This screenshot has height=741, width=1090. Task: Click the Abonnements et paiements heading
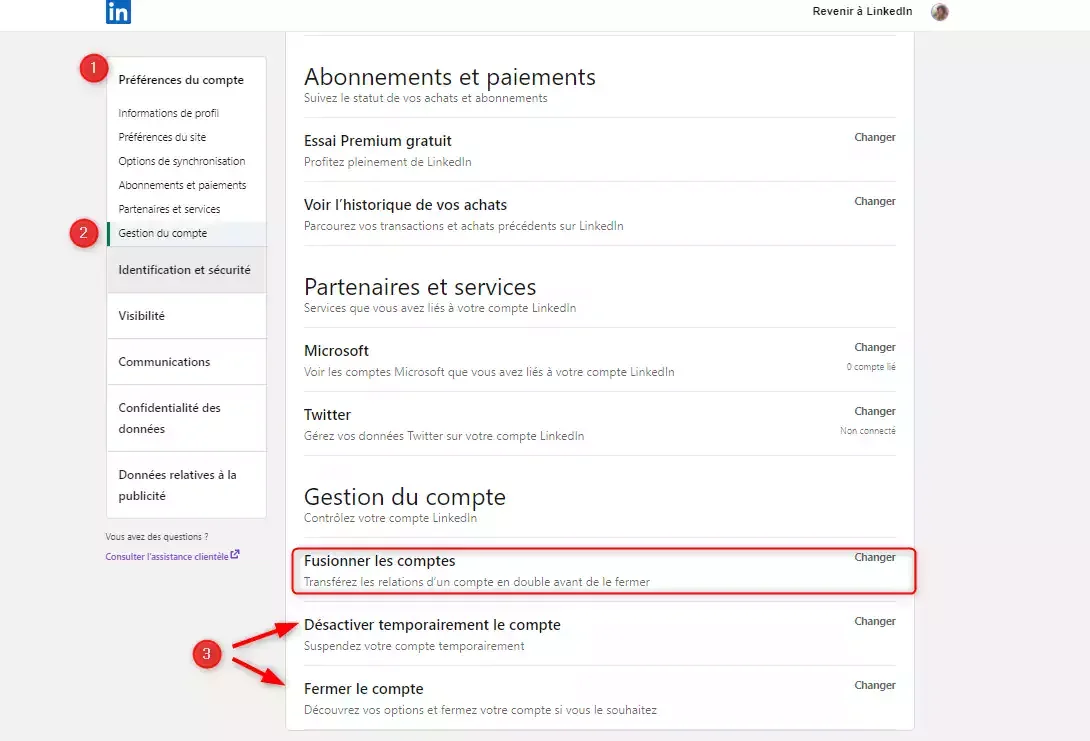[450, 76]
